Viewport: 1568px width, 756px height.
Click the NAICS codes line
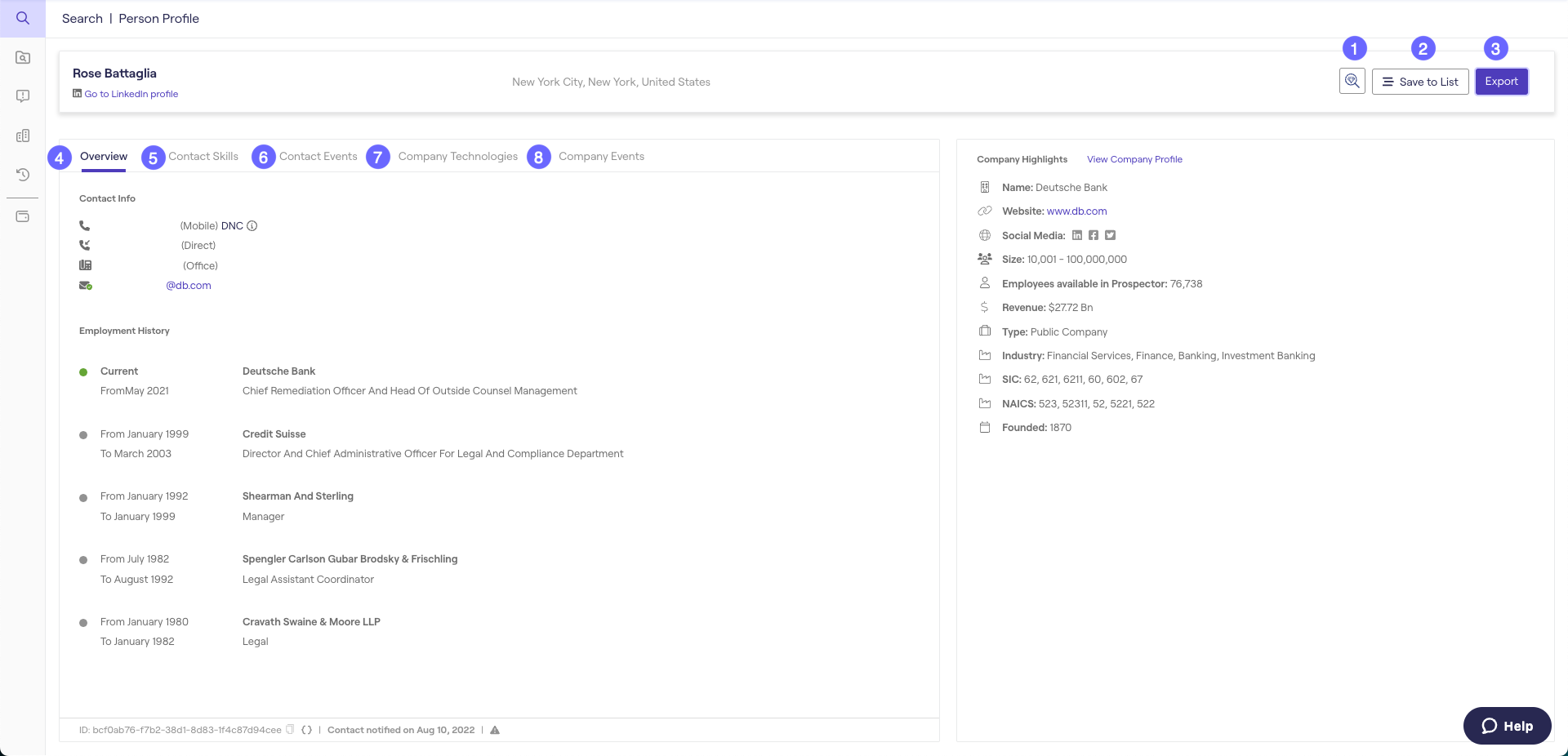point(1078,404)
